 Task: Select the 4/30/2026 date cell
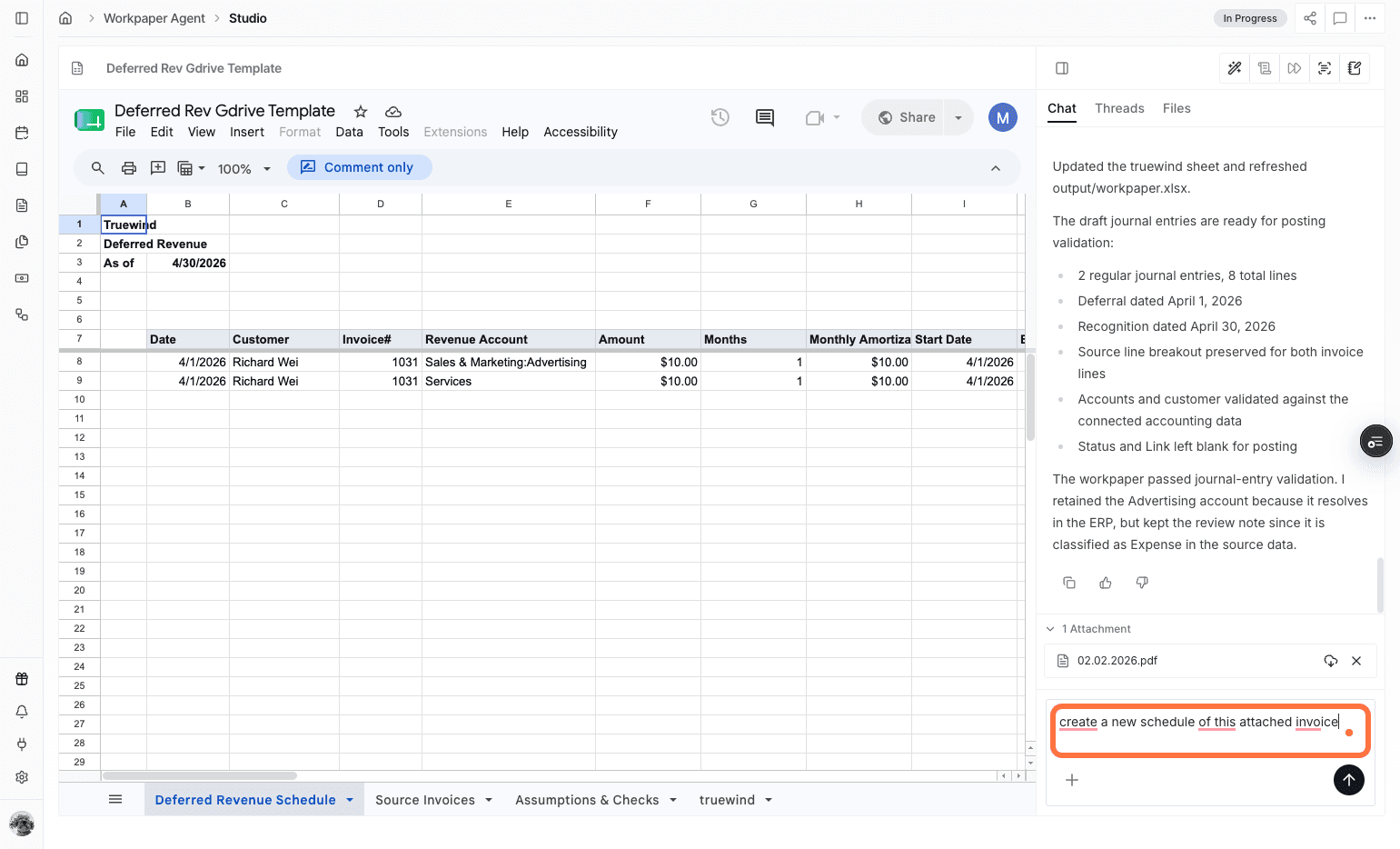(188, 263)
